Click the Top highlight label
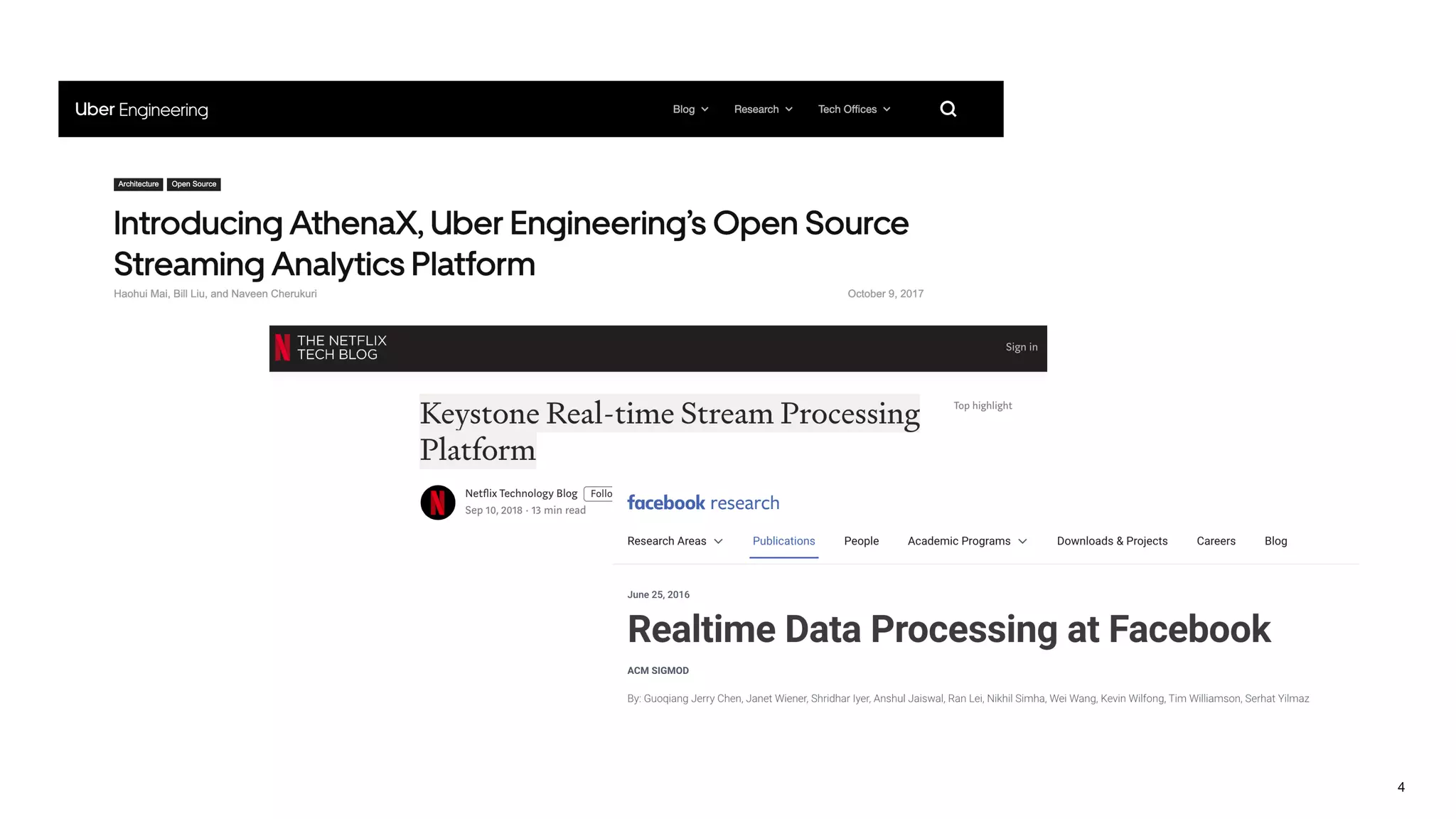This screenshot has width=1456, height=819. [x=983, y=405]
